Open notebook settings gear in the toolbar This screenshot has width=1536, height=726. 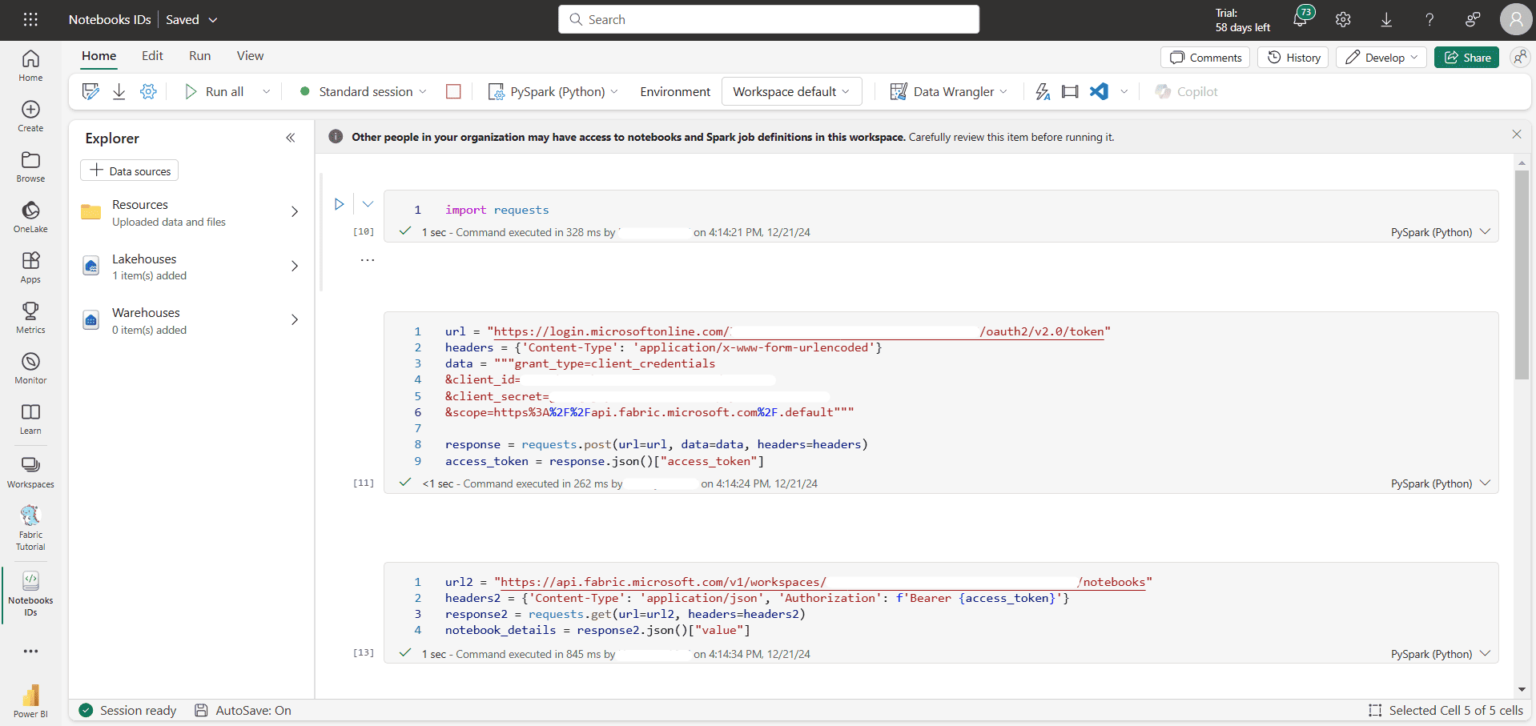point(148,91)
